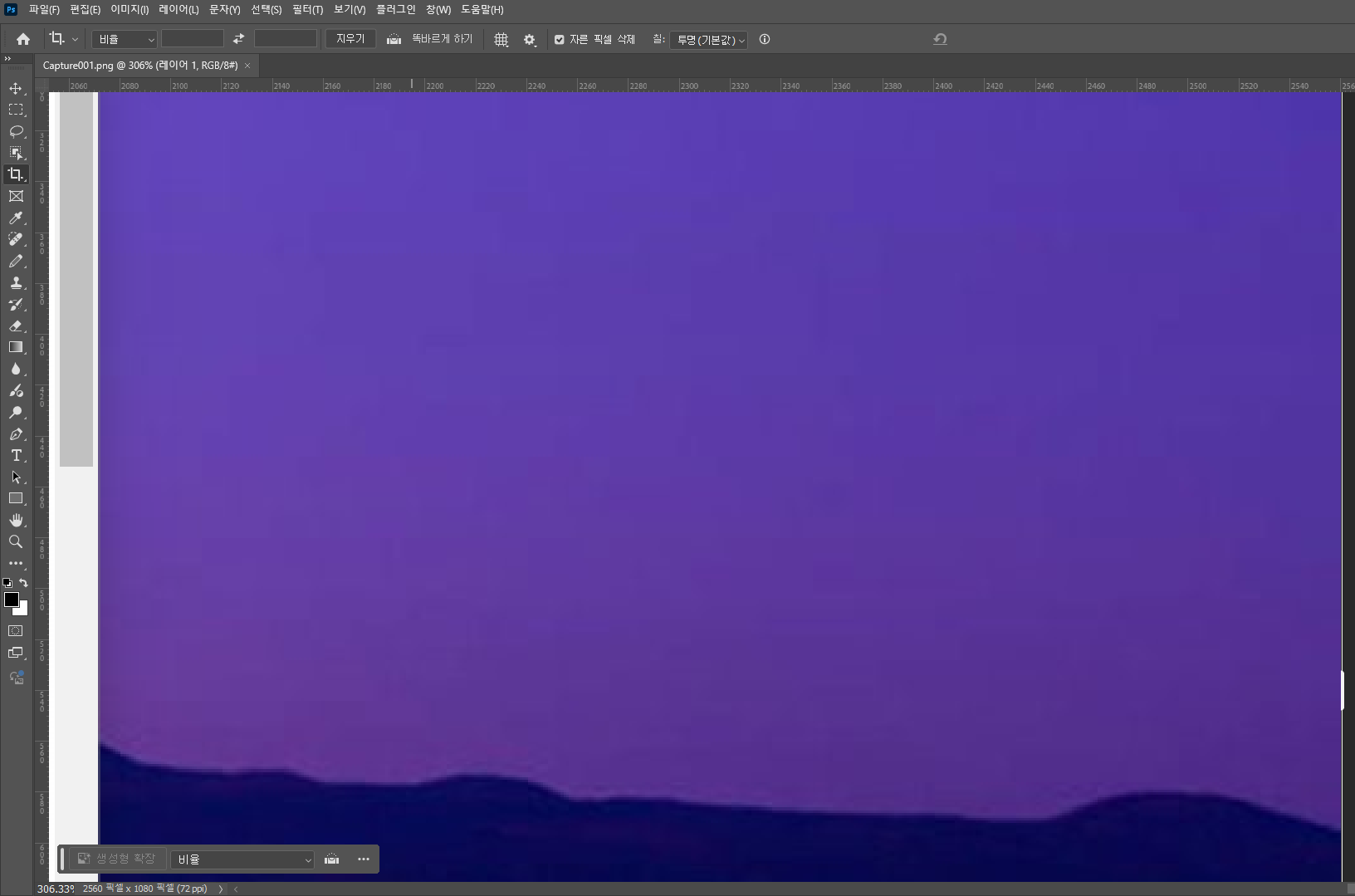The width and height of the screenshot is (1355, 896).
Task: Click straighten icon in options bar
Action: point(394,39)
